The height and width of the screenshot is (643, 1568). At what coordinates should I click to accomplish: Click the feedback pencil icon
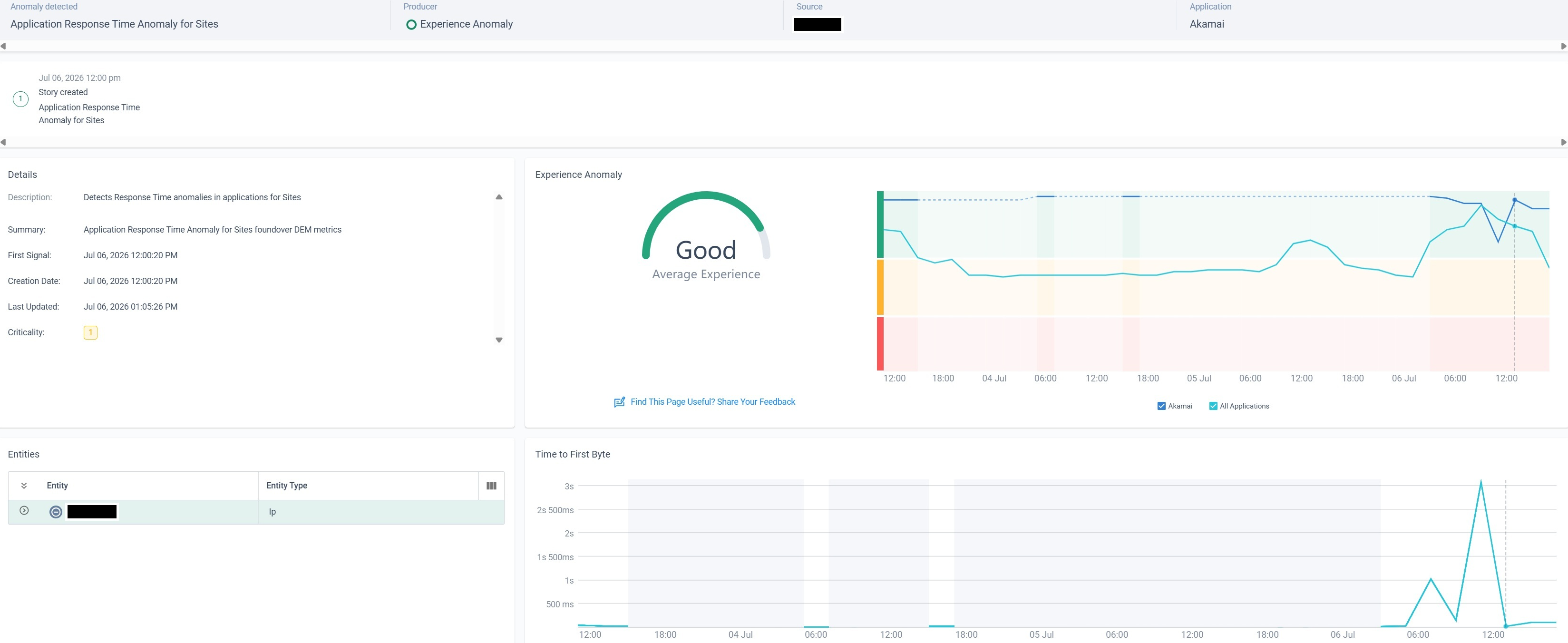click(620, 402)
